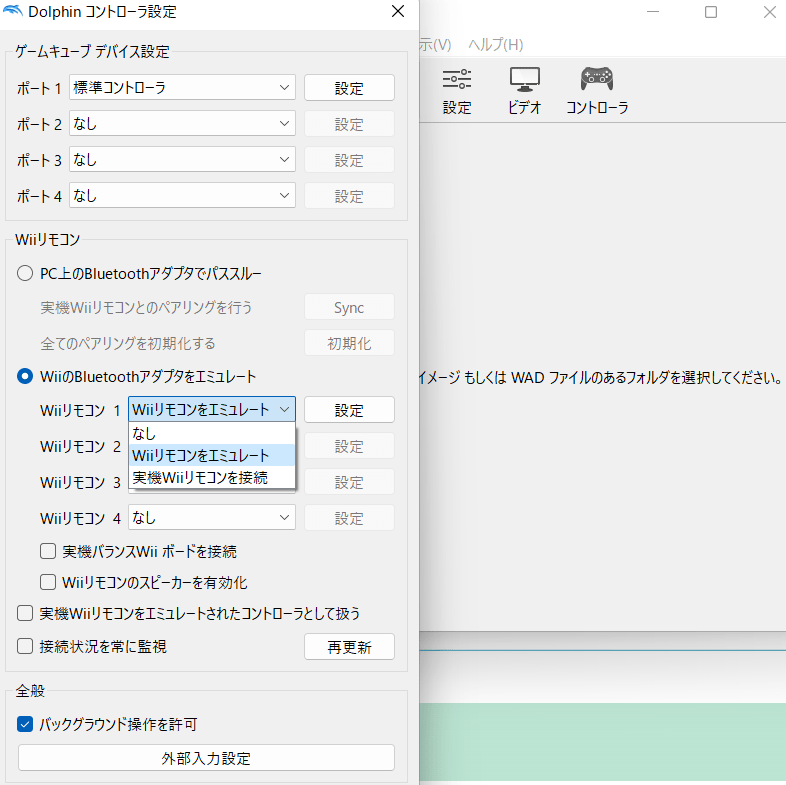Click the 全般 group title

click(30, 691)
